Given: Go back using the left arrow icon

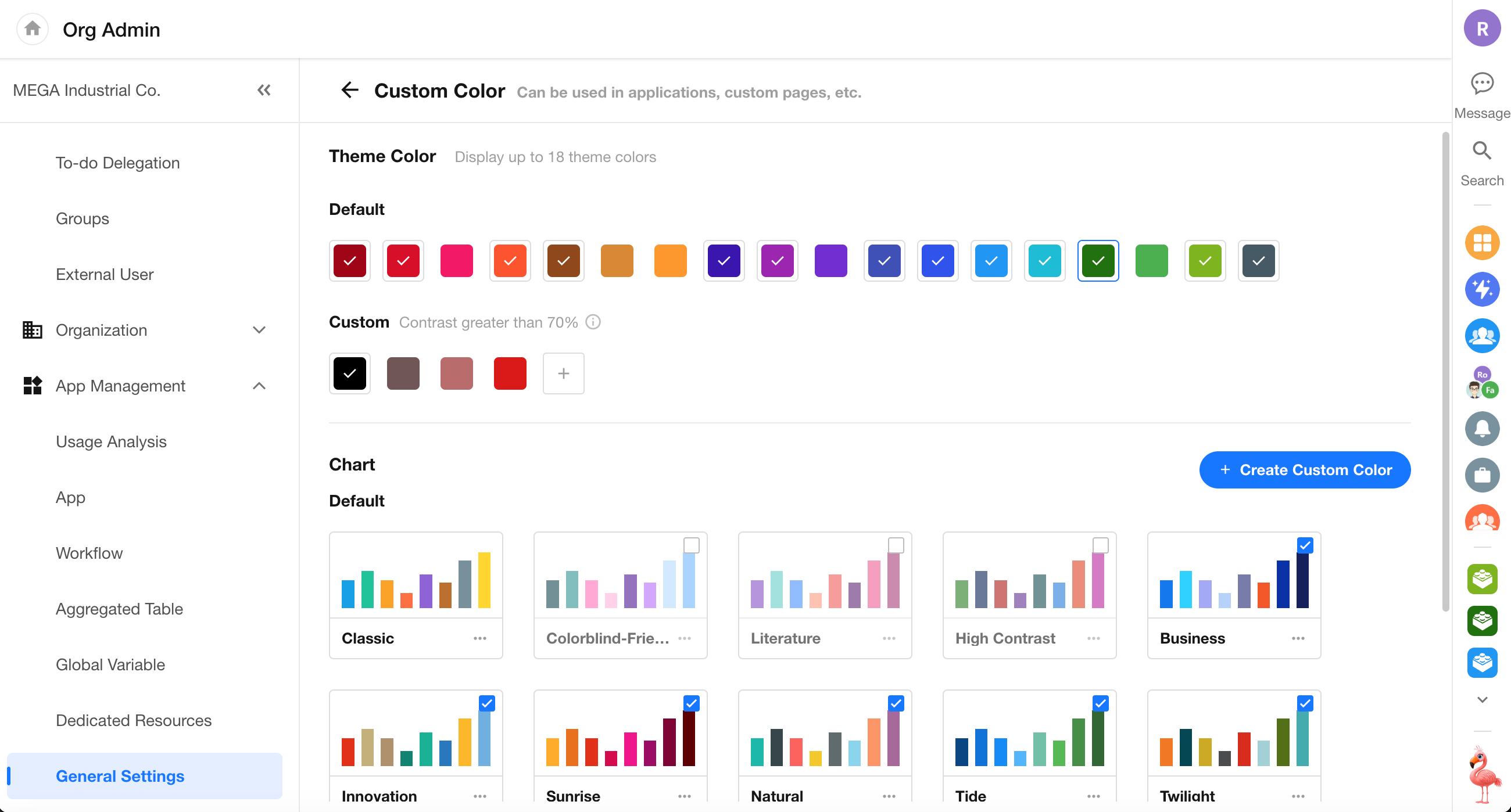Looking at the screenshot, I should (x=350, y=89).
